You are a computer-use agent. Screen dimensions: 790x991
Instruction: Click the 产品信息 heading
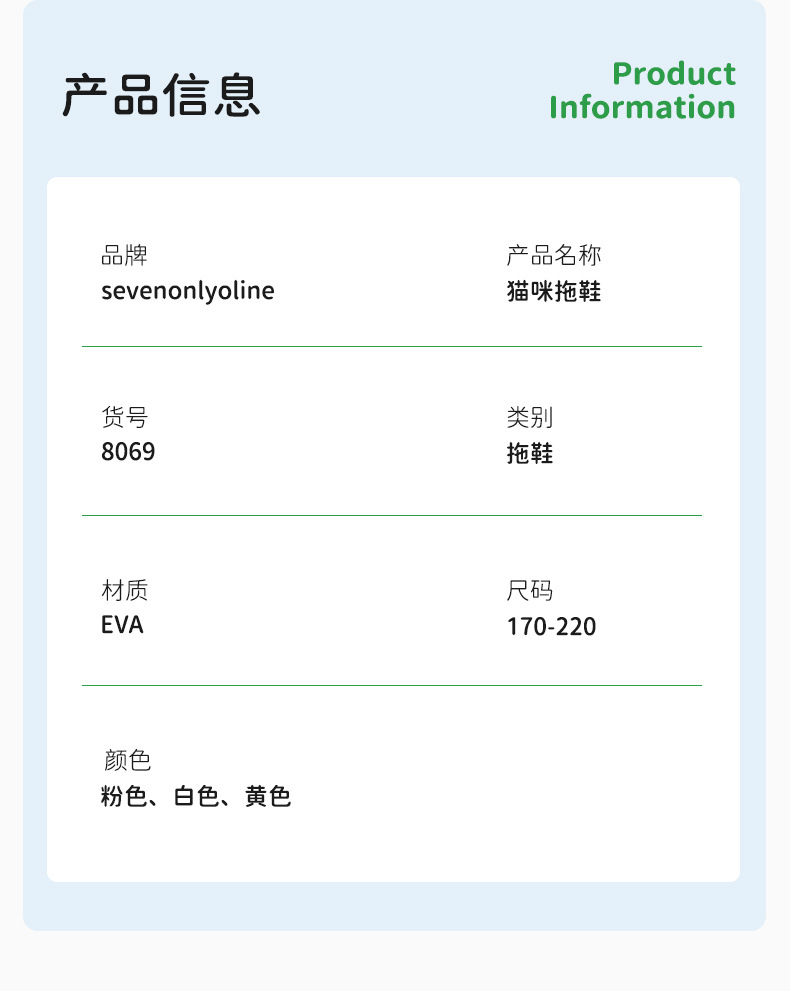tap(162, 96)
